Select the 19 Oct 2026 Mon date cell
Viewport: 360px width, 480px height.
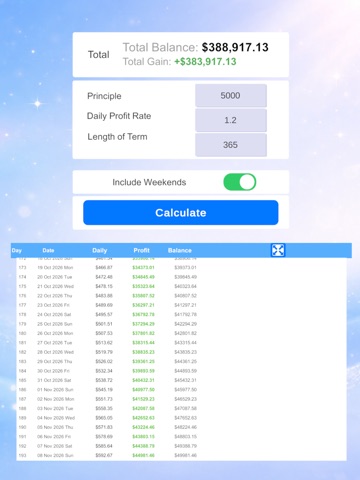55,267
